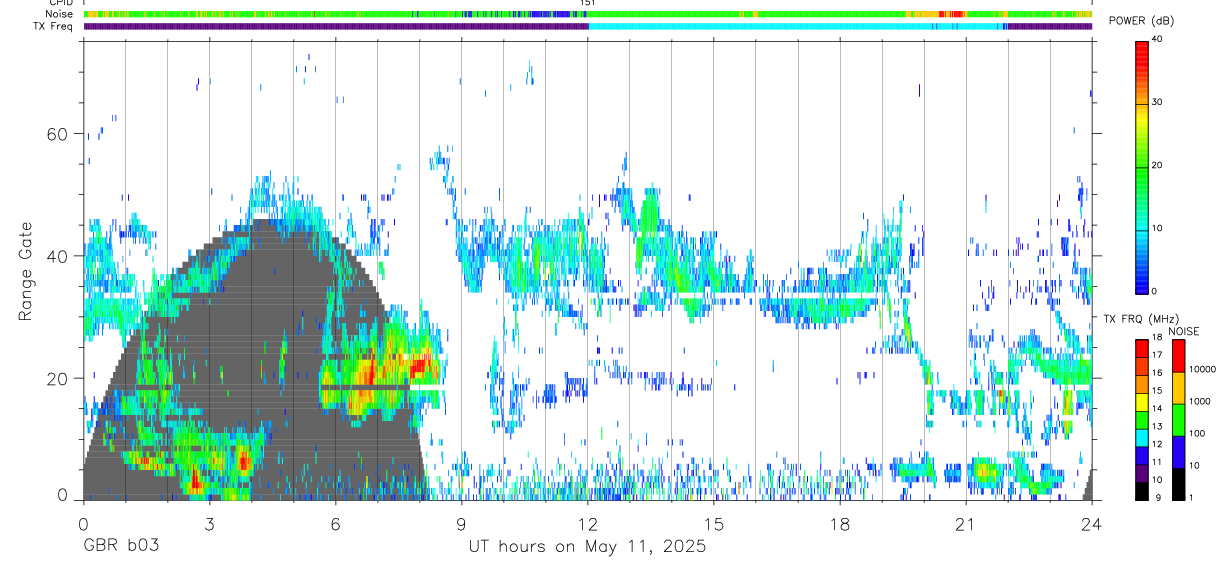
Task: Click the '30' tick on the POWER scale
Action: coord(1159,103)
